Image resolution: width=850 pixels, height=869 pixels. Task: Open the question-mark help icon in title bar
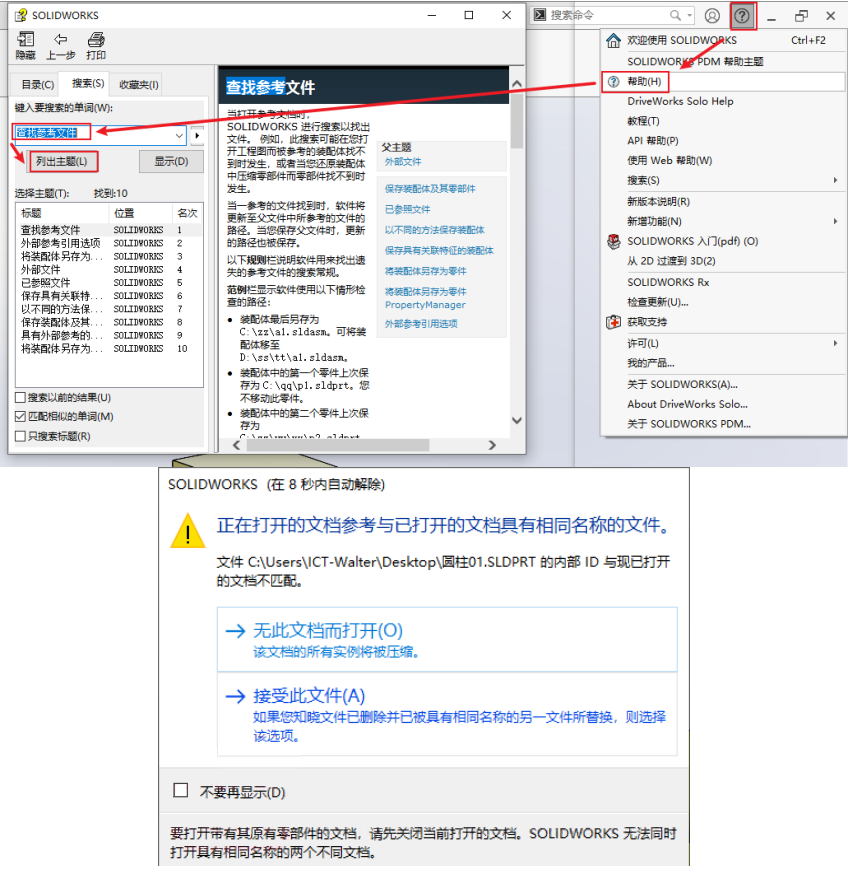(742, 16)
